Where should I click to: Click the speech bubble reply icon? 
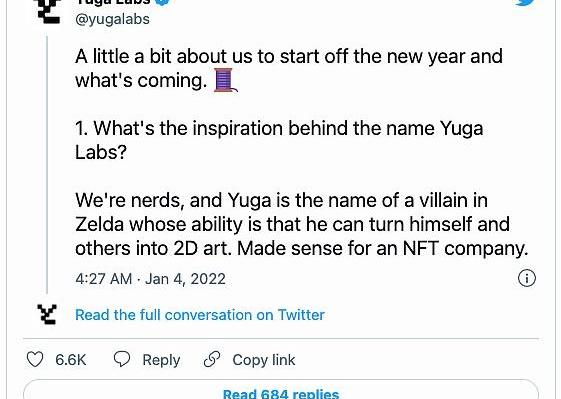pyautogui.click(x=122, y=359)
